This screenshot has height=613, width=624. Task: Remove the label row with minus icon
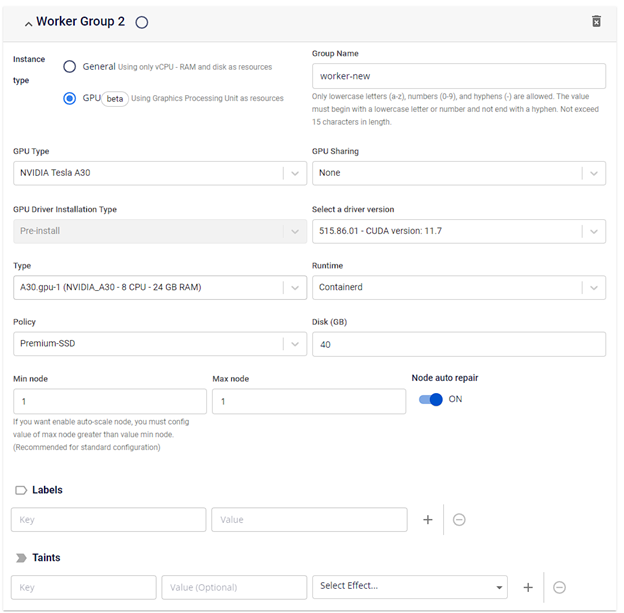[459, 520]
